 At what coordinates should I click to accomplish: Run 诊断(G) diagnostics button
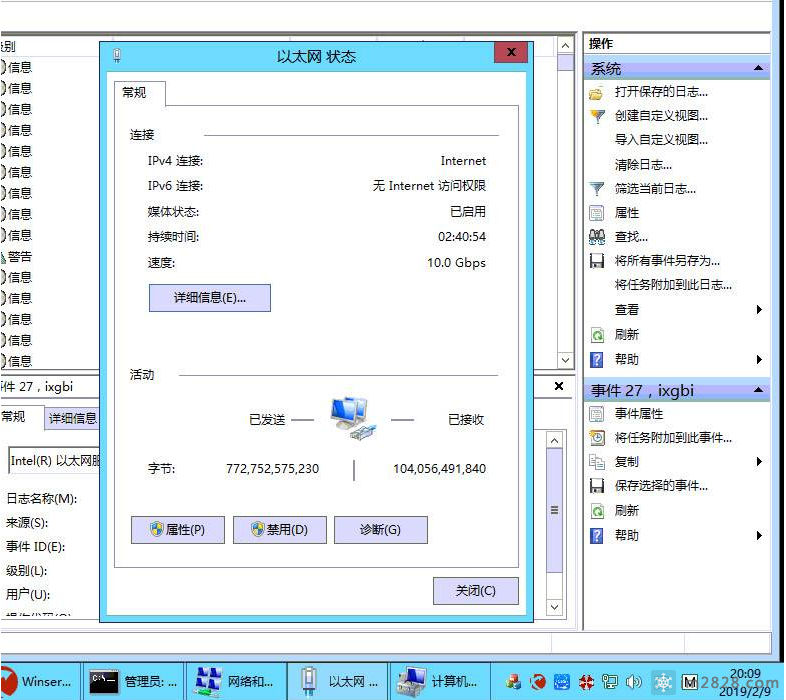pos(380,530)
